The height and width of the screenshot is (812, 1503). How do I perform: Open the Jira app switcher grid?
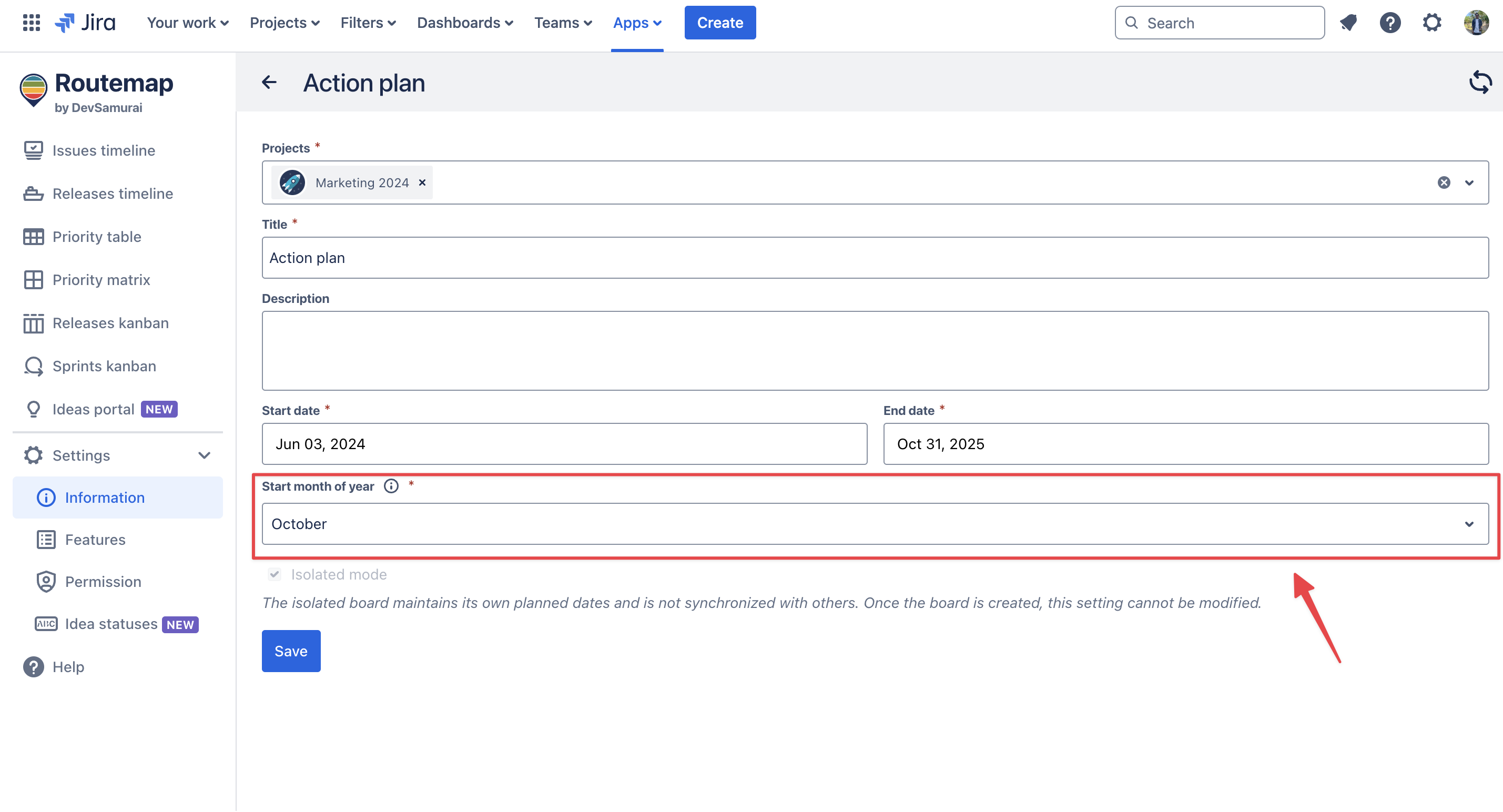[31, 23]
